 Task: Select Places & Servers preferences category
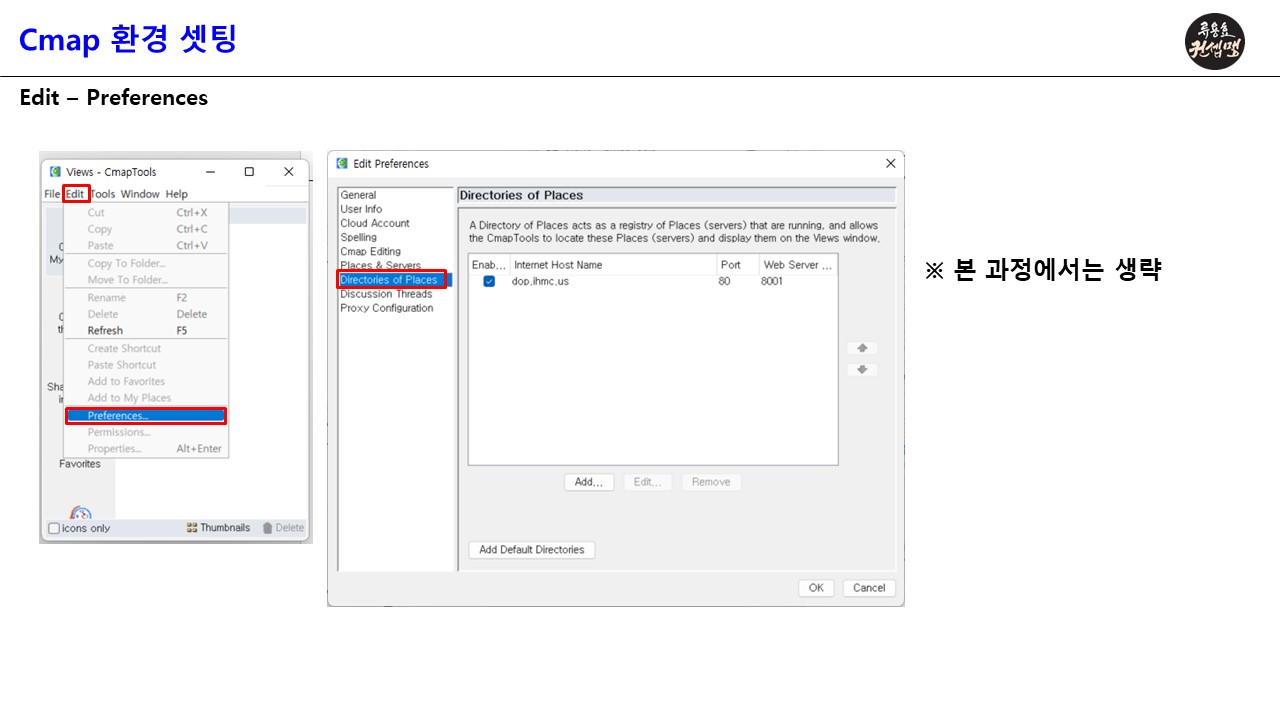pos(380,265)
